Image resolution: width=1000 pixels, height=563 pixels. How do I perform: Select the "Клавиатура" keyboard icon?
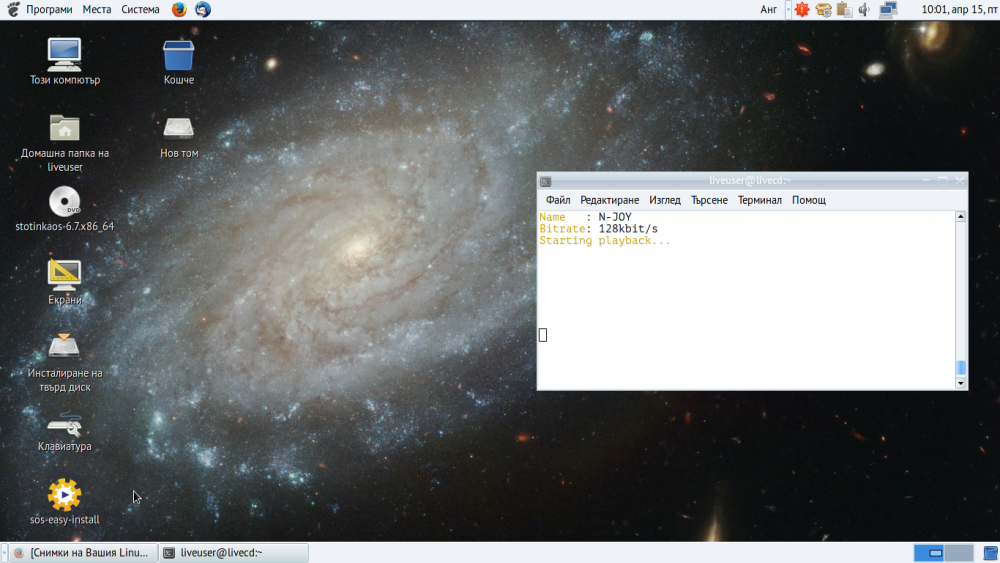64,431
